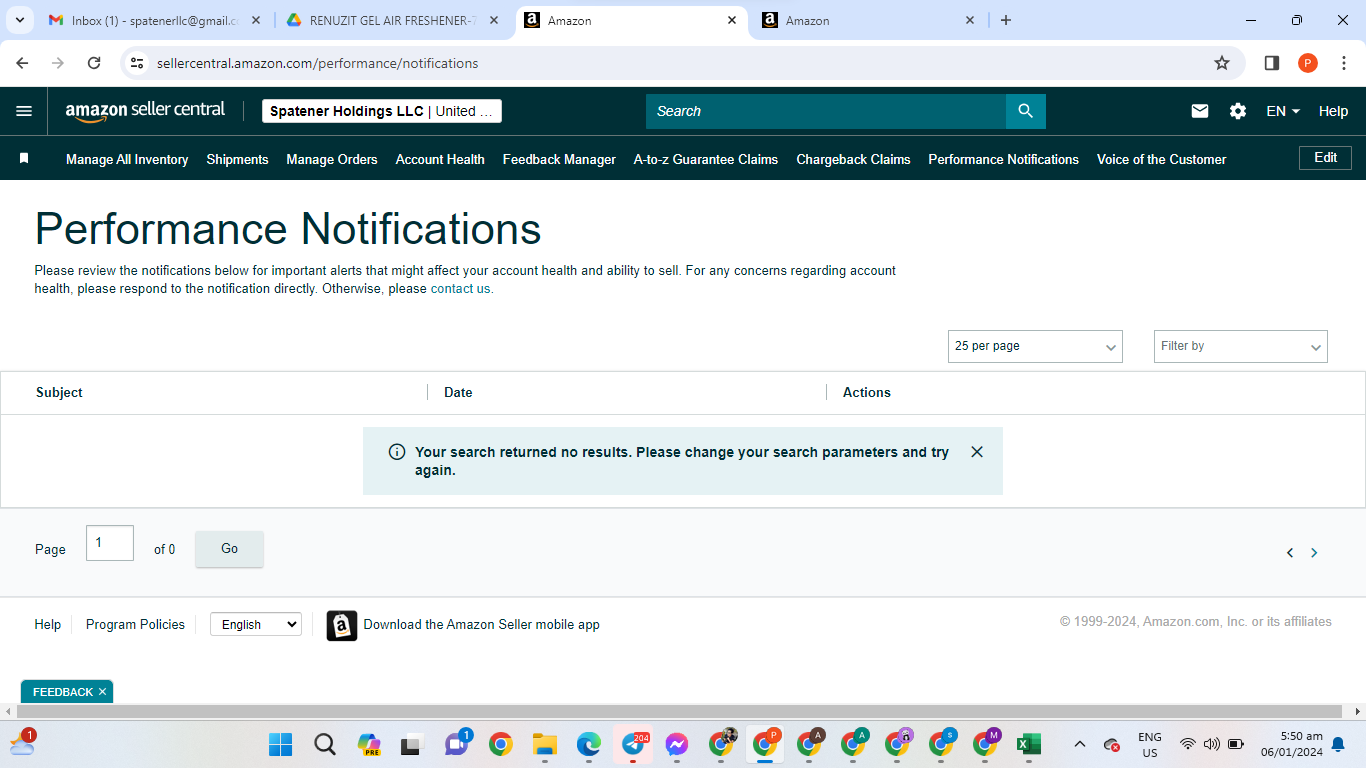The height and width of the screenshot is (768, 1366).
Task: Open Manage All Inventory
Action: click(127, 159)
